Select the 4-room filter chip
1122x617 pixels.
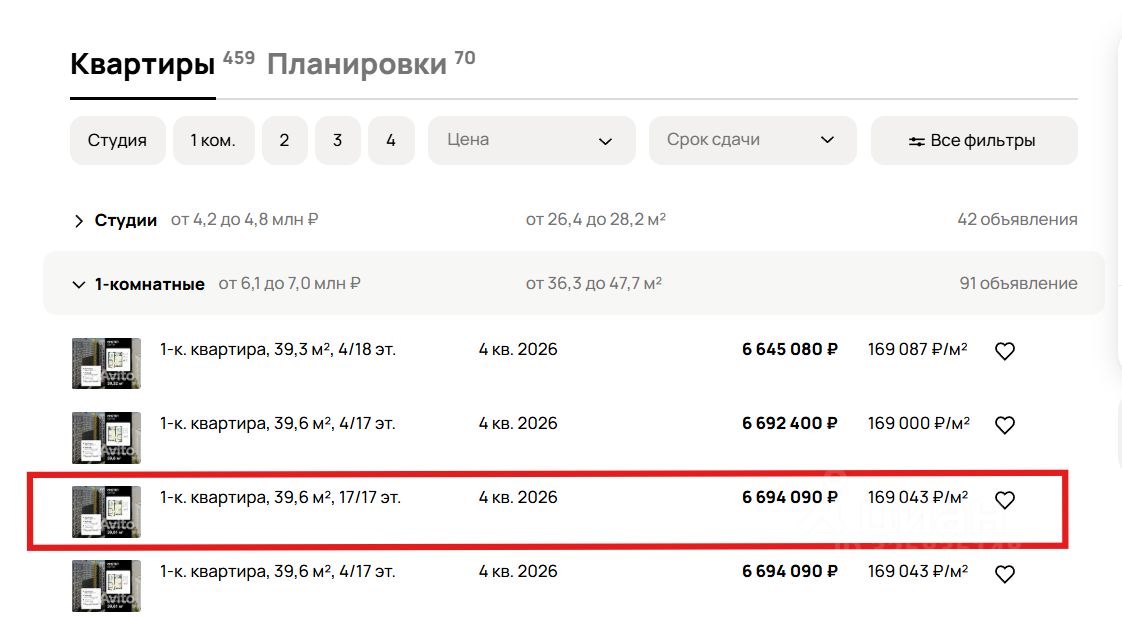[x=391, y=141]
